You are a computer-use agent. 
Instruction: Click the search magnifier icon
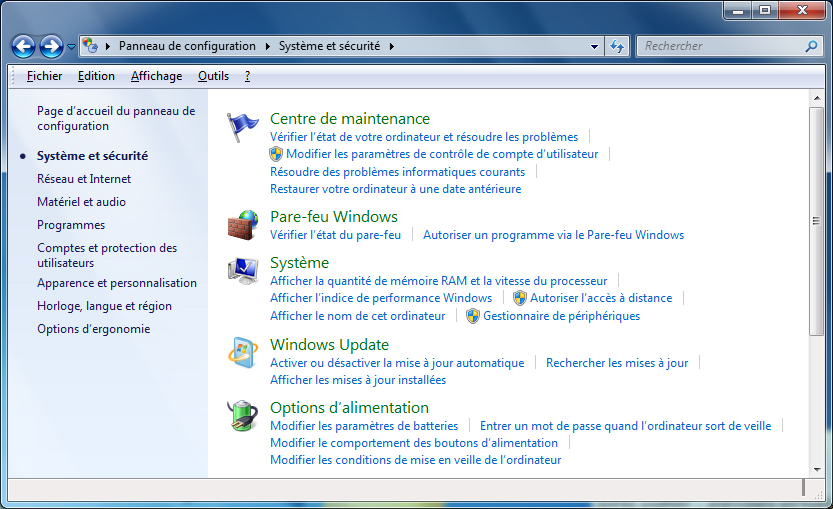coord(811,46)
